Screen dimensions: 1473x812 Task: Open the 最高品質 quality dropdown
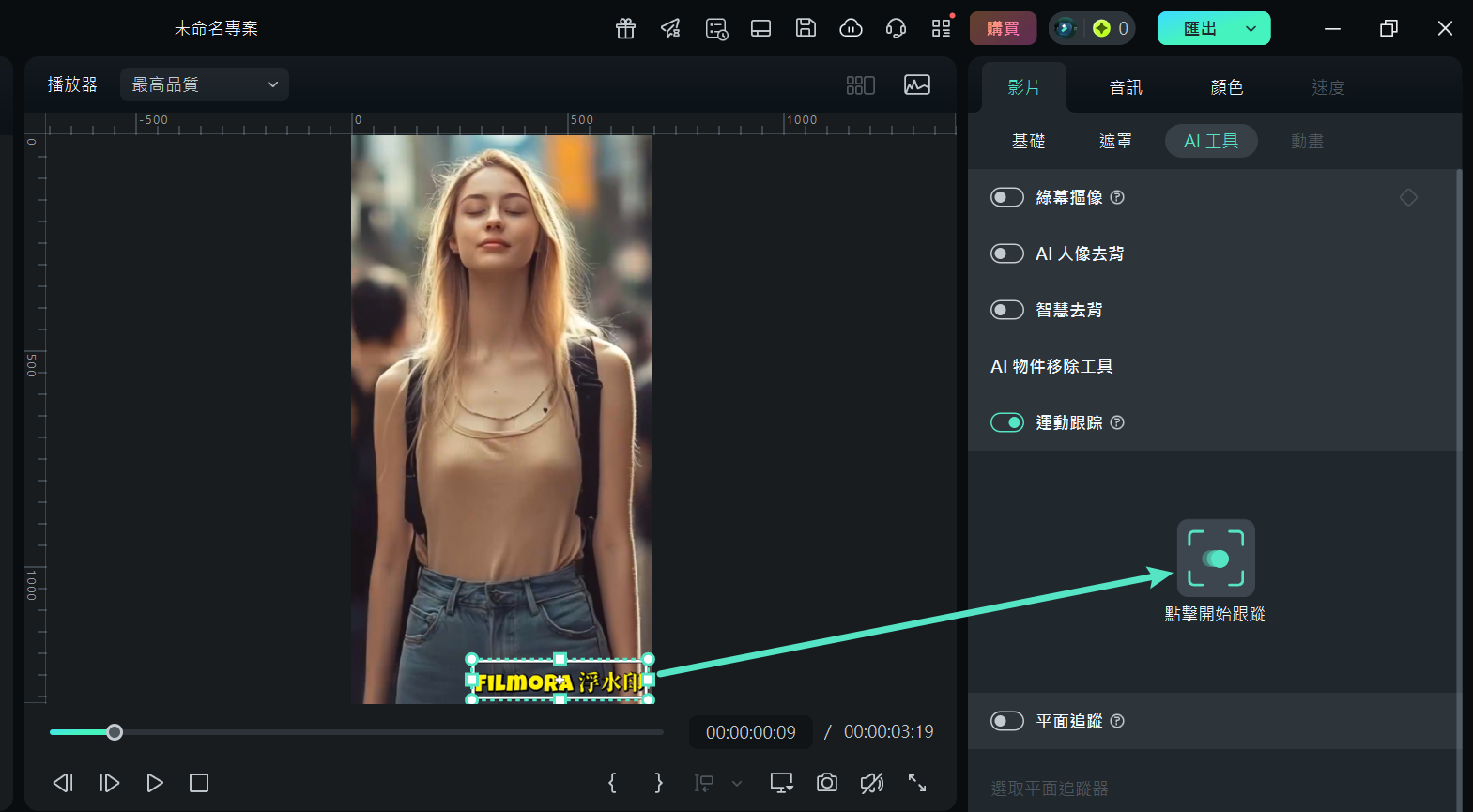[x=205, y=84]
